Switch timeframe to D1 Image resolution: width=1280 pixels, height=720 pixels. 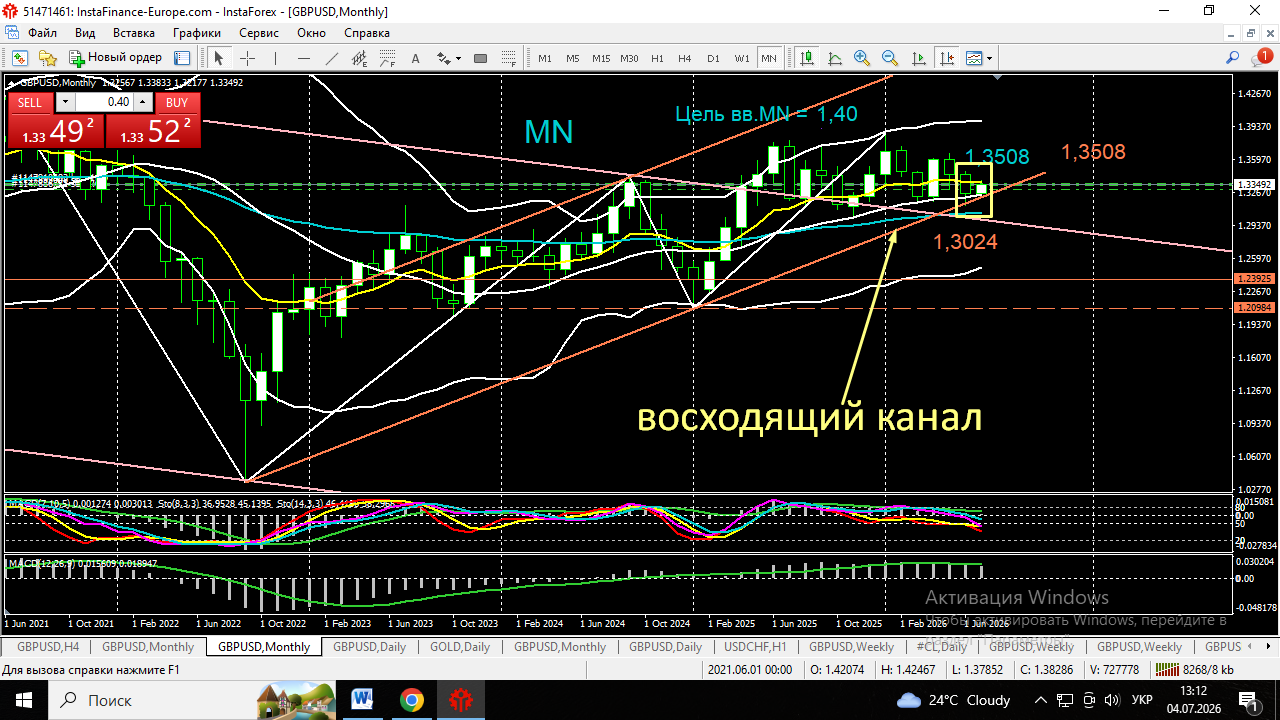[713, 58]
